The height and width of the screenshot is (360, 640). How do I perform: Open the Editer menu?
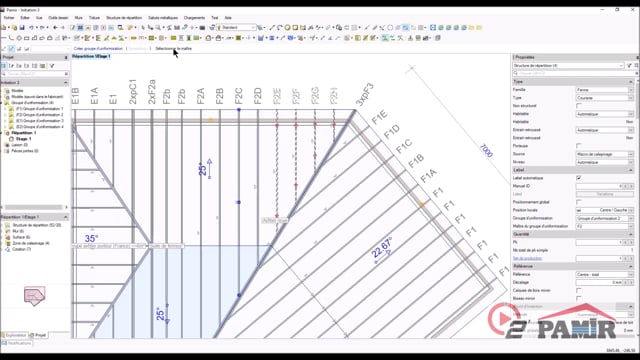(x=25, y=18)
